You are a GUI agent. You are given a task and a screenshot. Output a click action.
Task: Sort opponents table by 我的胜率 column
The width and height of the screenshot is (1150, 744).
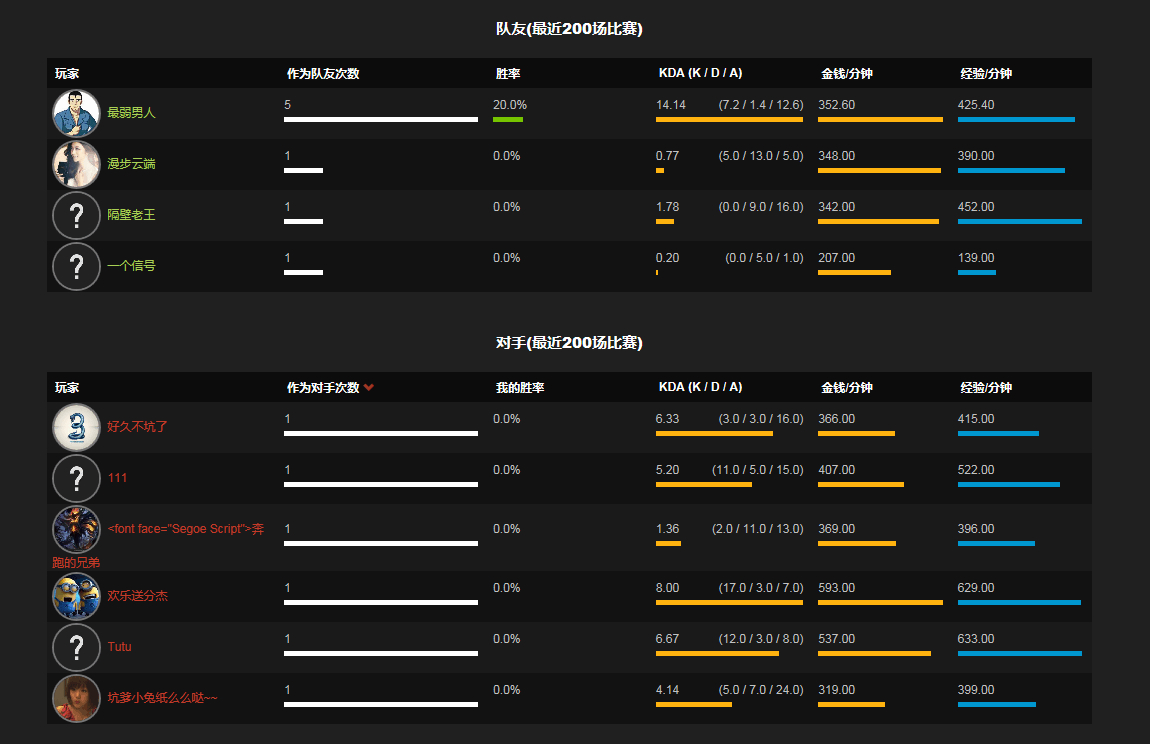click(x=519, y=388)
